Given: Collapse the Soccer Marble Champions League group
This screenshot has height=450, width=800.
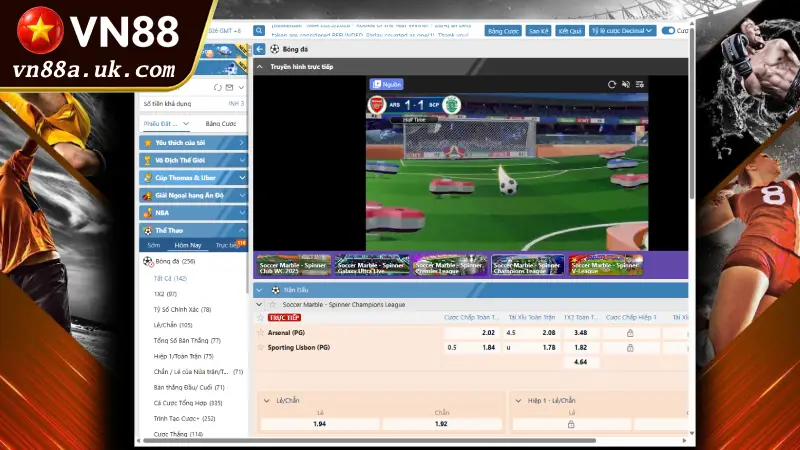Looking at the screenshot, I should [x=259, y=305].
